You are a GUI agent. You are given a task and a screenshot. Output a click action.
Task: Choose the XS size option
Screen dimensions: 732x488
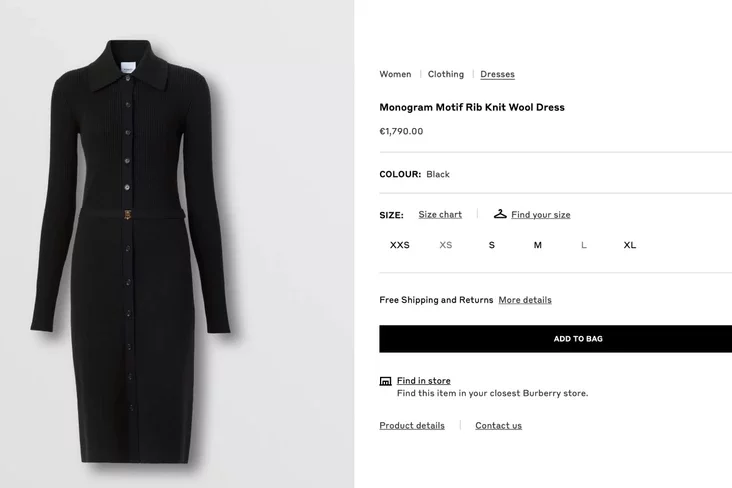click(446, 245)
